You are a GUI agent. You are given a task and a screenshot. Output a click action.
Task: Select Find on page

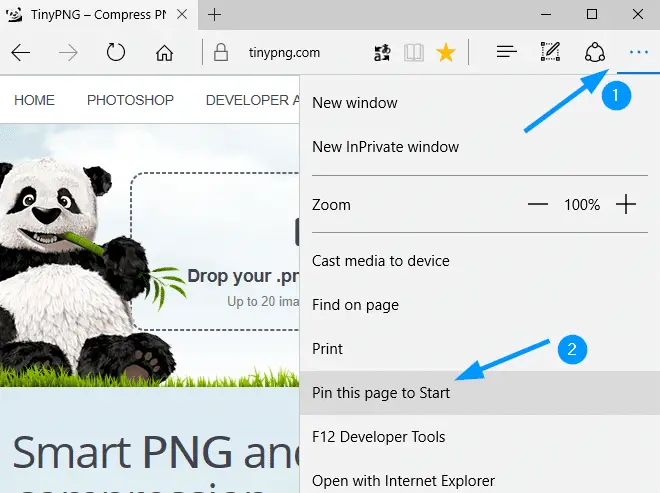coord(479,305)
